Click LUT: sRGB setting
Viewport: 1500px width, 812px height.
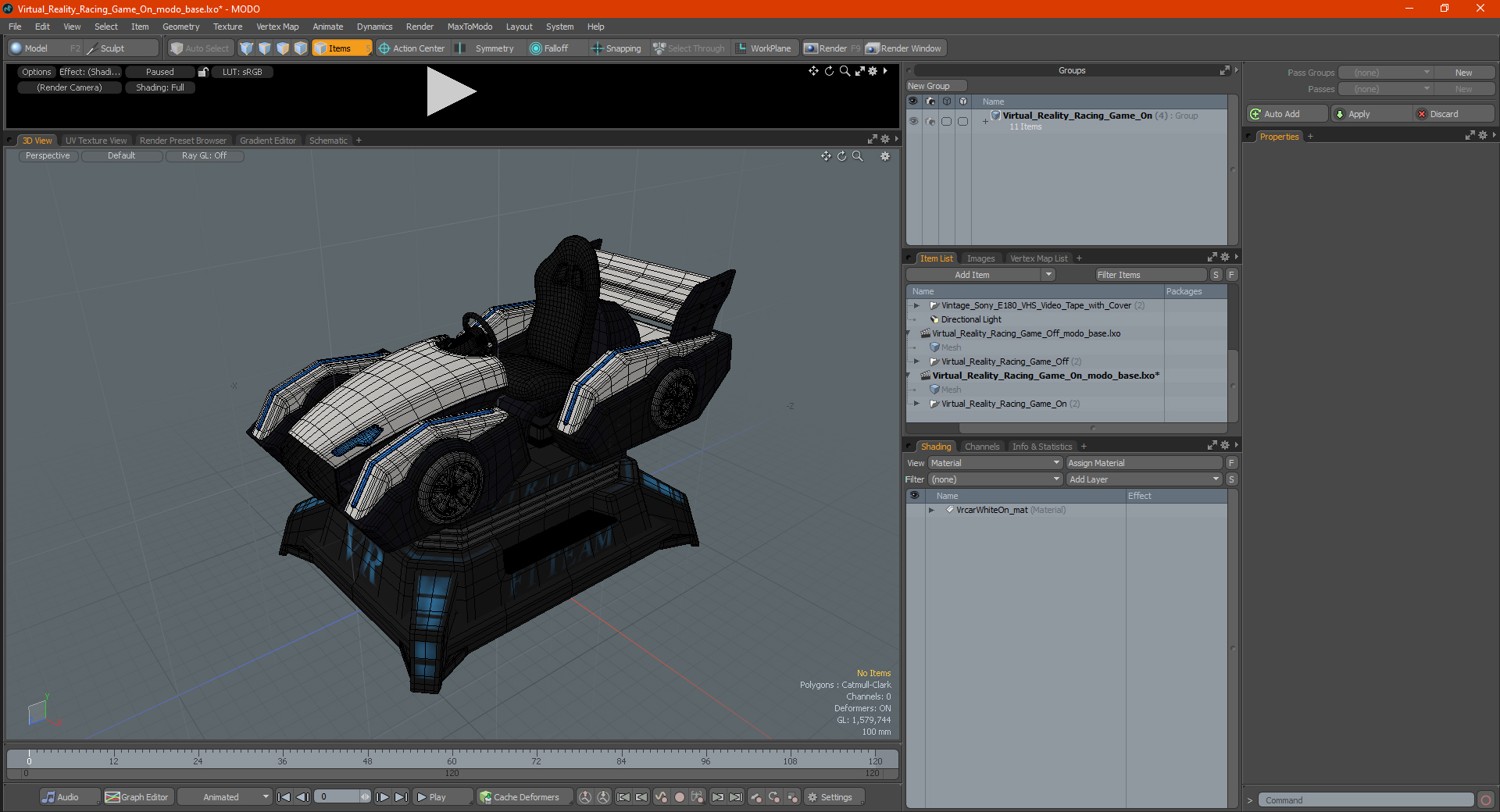point(242,72)
